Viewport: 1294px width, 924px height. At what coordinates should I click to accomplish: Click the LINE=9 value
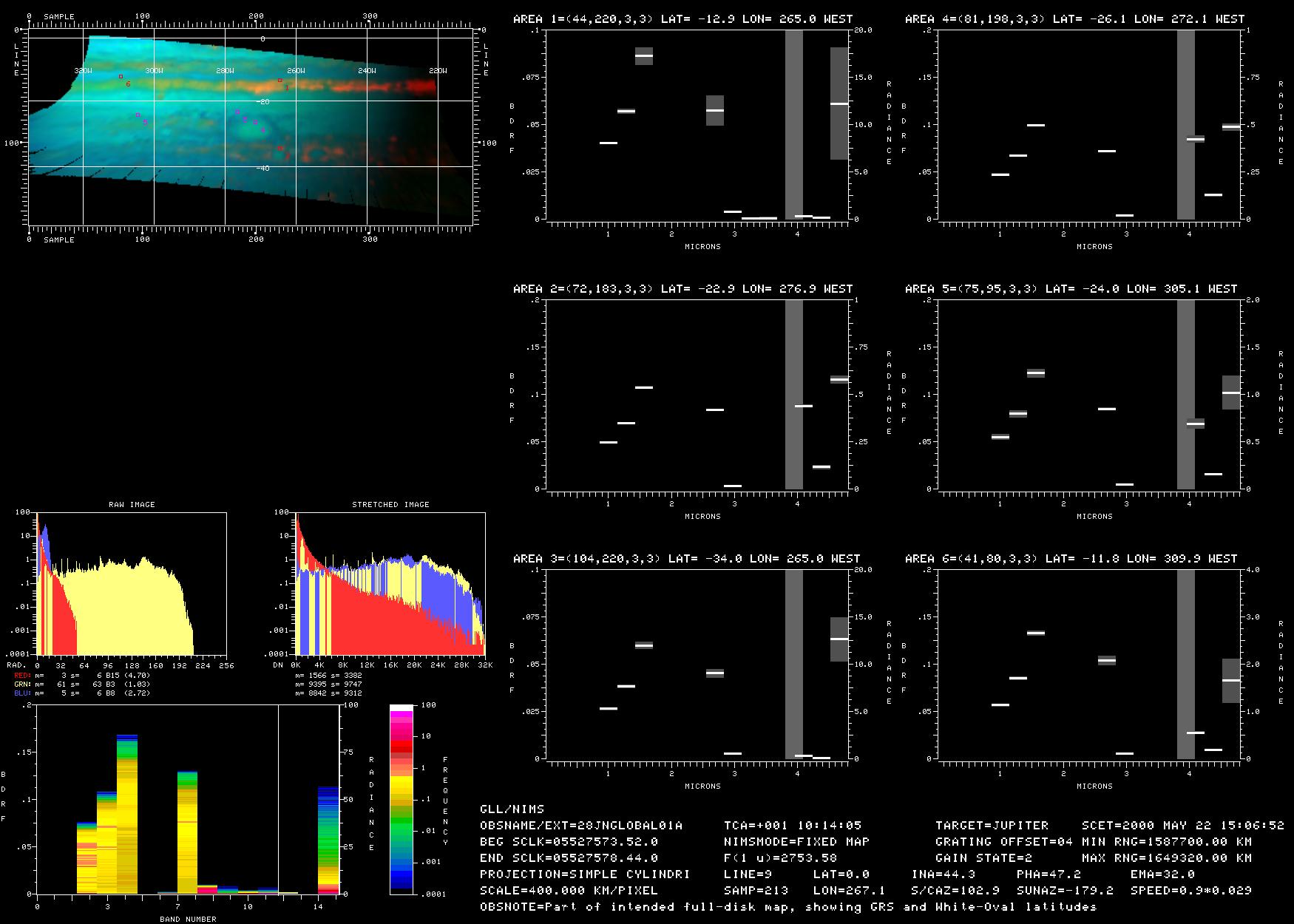[x=748, y=874]
